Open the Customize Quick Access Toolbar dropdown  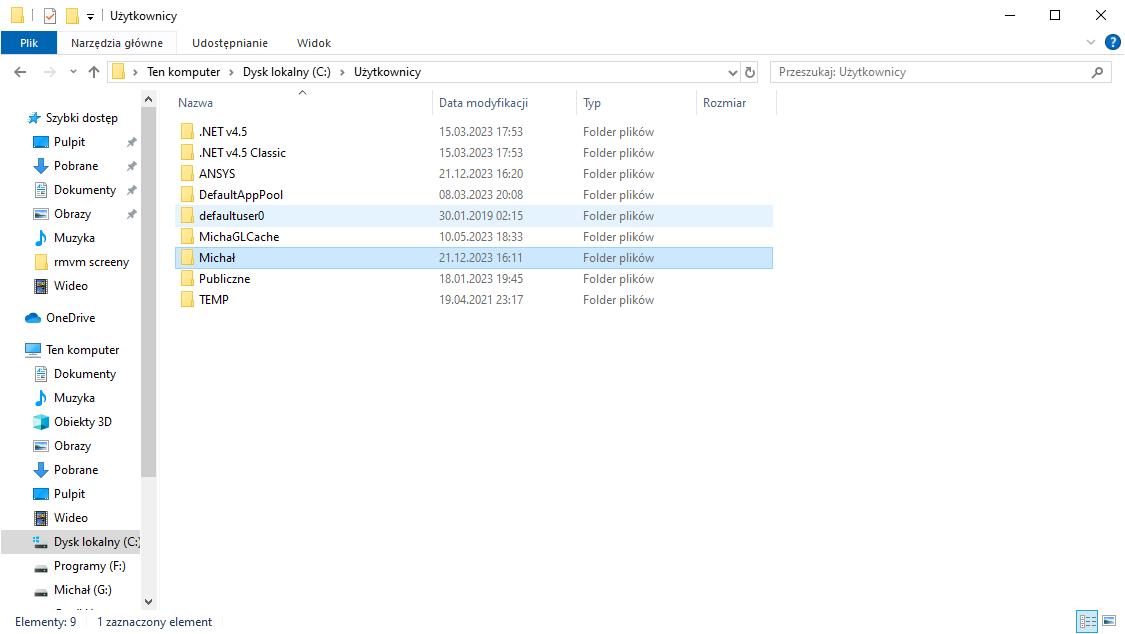tap(90, 17)
